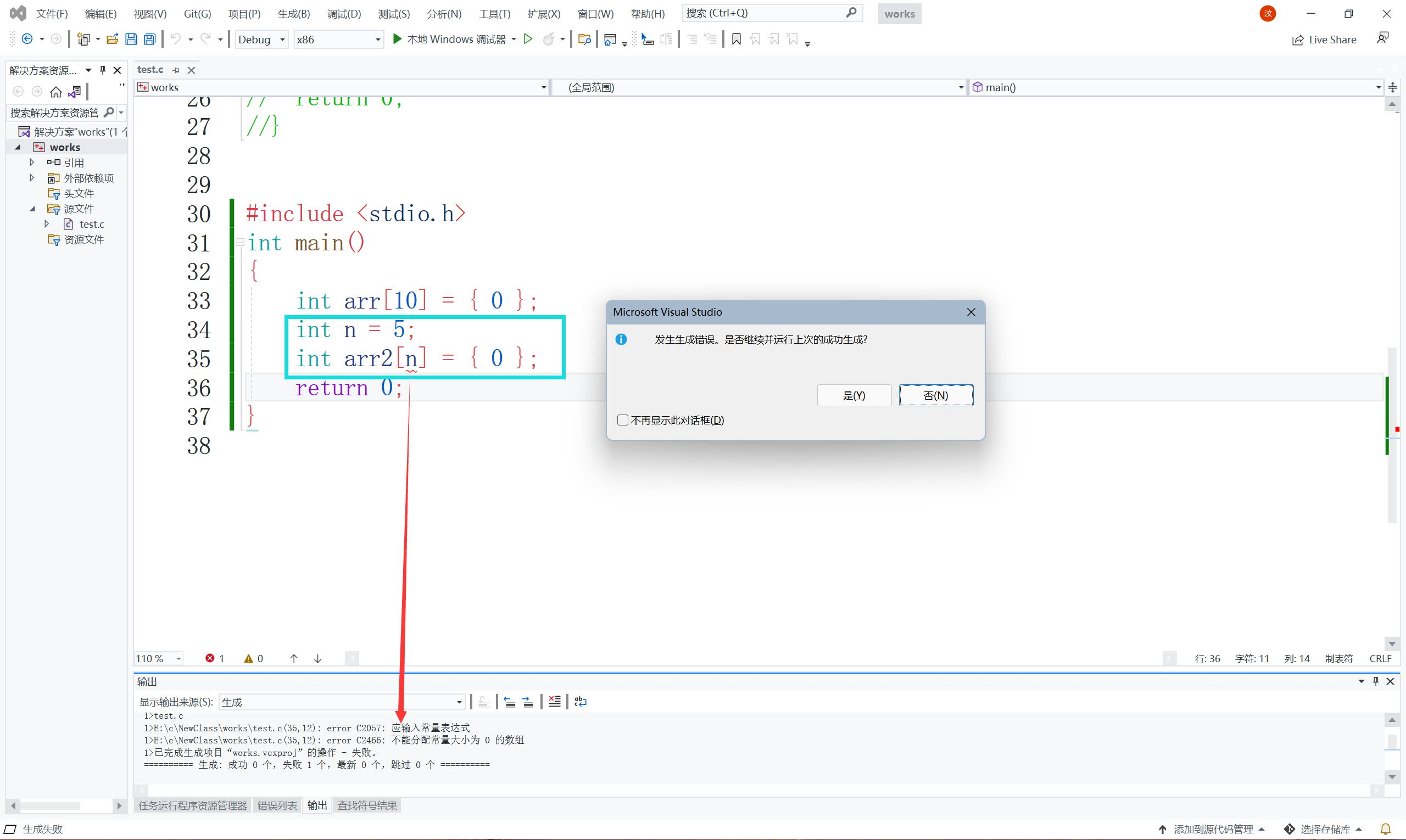Viewport: 1406px width, 840px height.
Task: Toggle pin on the test.c tab
Action: click(176, 70)
